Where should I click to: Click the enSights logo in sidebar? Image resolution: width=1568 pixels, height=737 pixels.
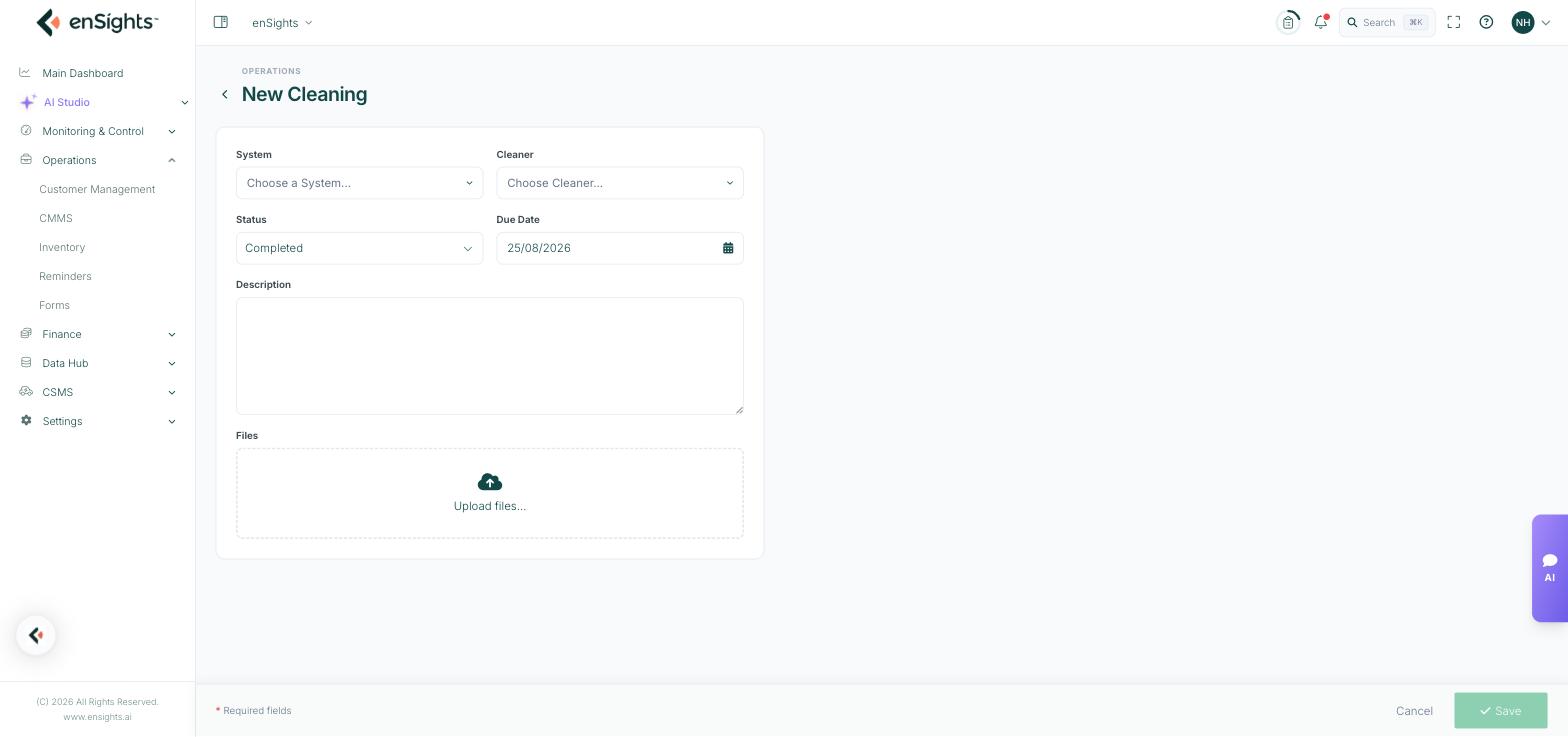97,22
